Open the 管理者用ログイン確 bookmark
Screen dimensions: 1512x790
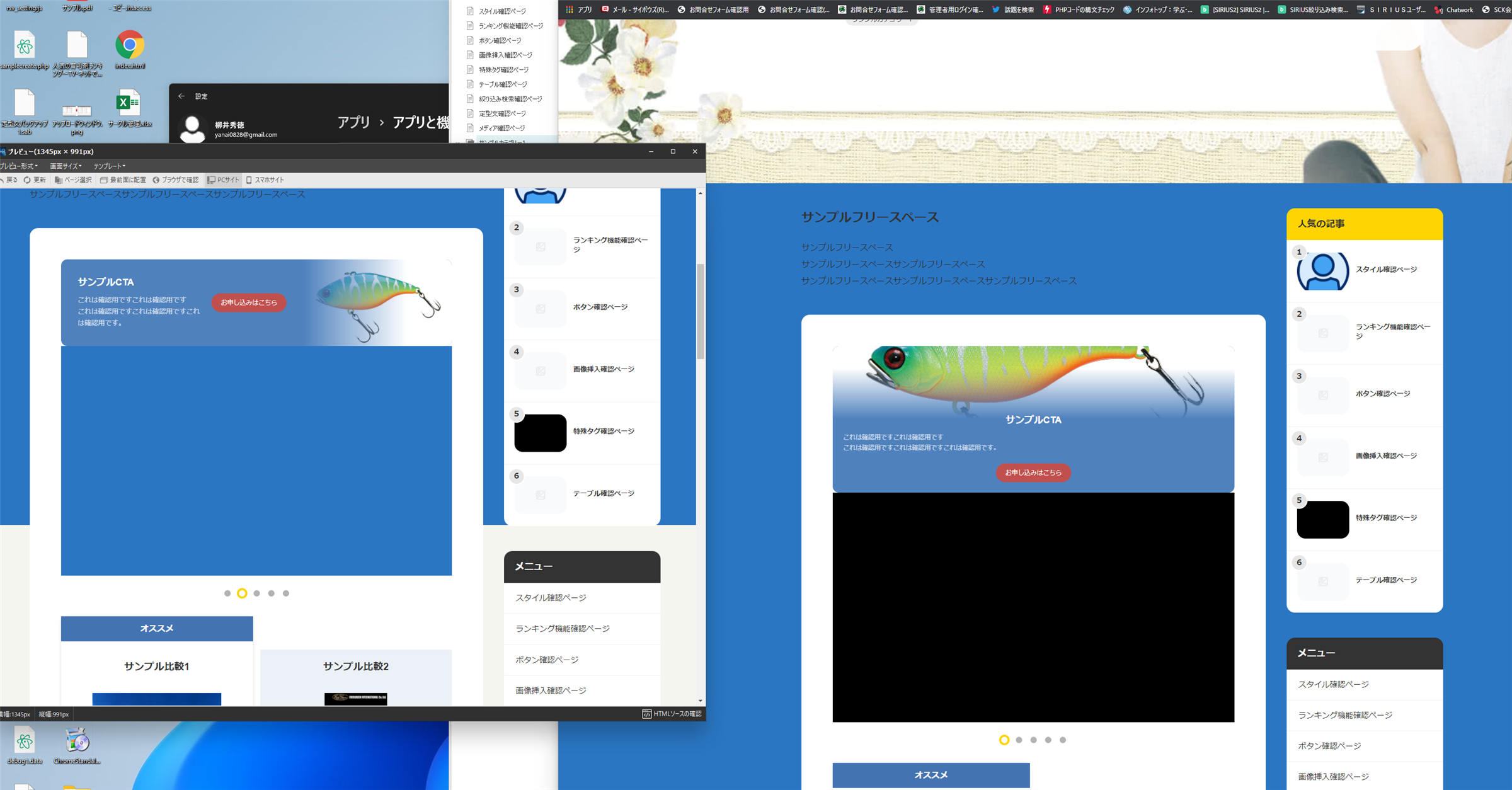[x=949, y=9]
